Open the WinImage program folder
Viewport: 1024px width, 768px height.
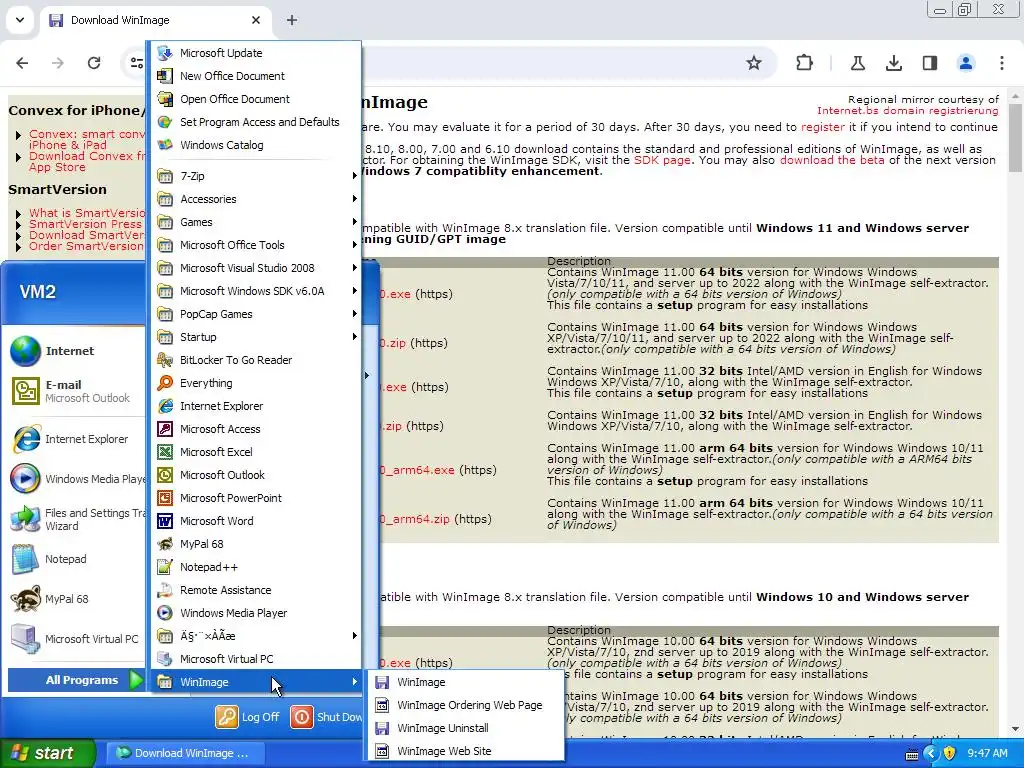point(256,682)
